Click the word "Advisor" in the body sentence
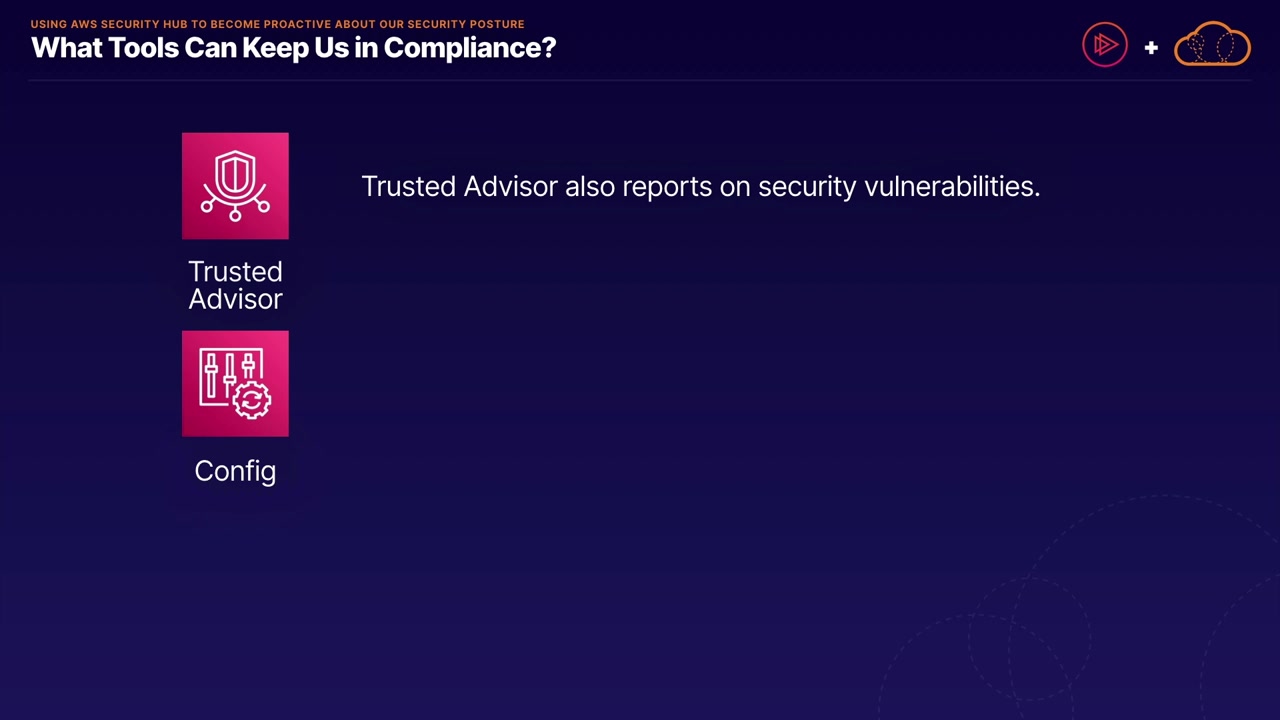This screenshot has width=1280, height=720. point(510,186)
